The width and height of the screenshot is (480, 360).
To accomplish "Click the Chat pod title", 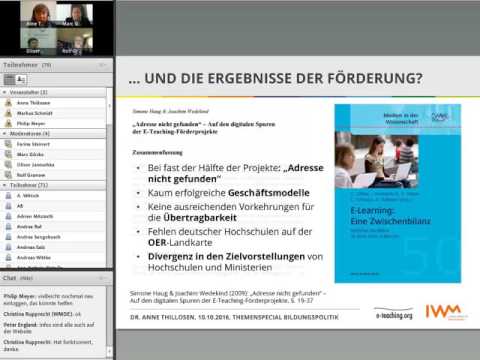I will coord(18,278).
